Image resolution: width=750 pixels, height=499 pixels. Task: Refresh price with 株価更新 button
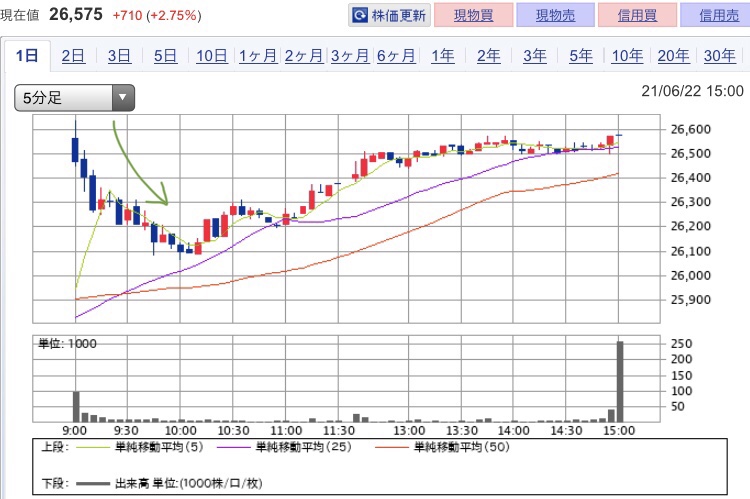[389, 15]
